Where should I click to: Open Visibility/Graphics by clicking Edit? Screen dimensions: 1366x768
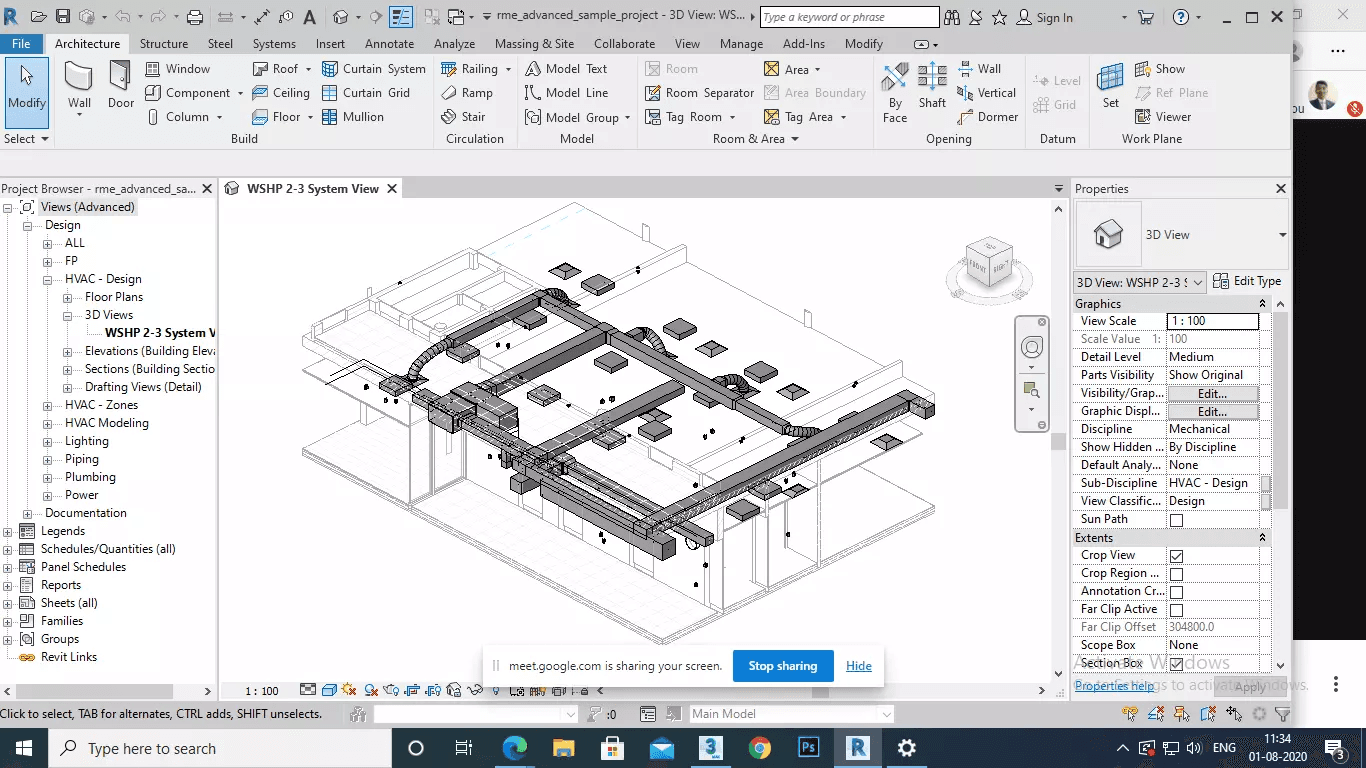pyautogui.click(x=1213, y=392)
